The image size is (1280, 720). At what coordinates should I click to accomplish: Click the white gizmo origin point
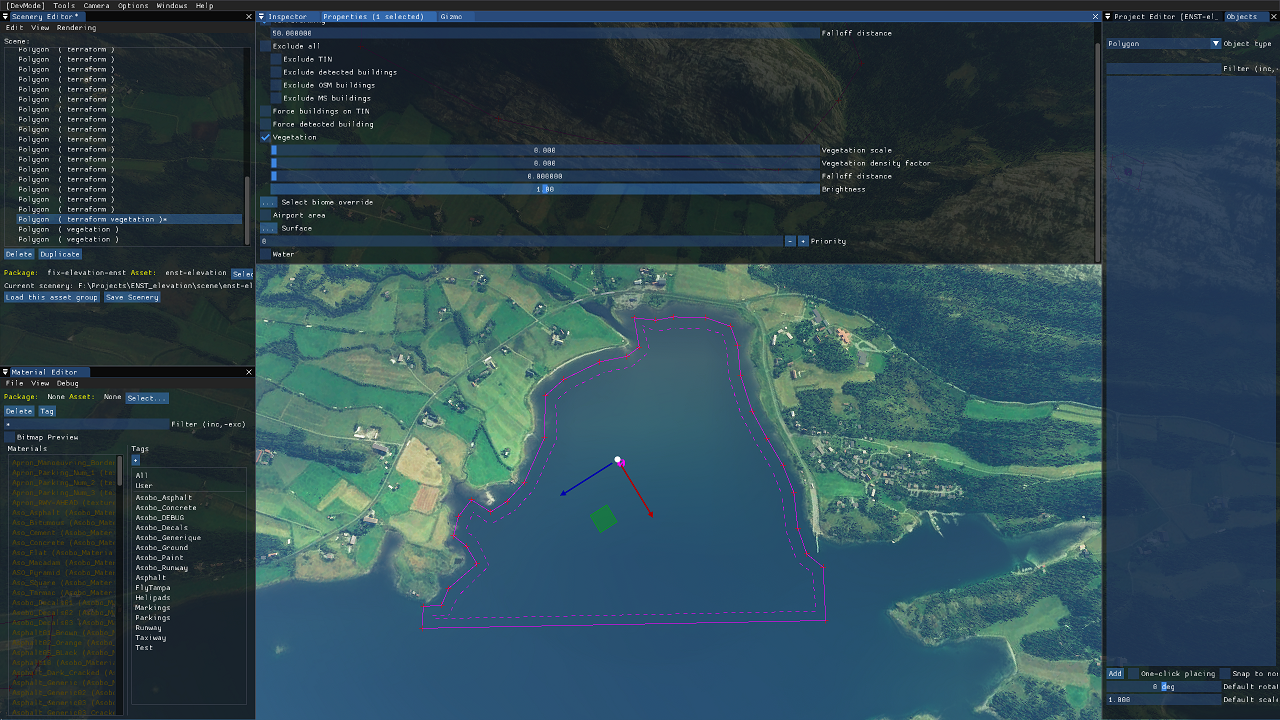coord(618,460)
